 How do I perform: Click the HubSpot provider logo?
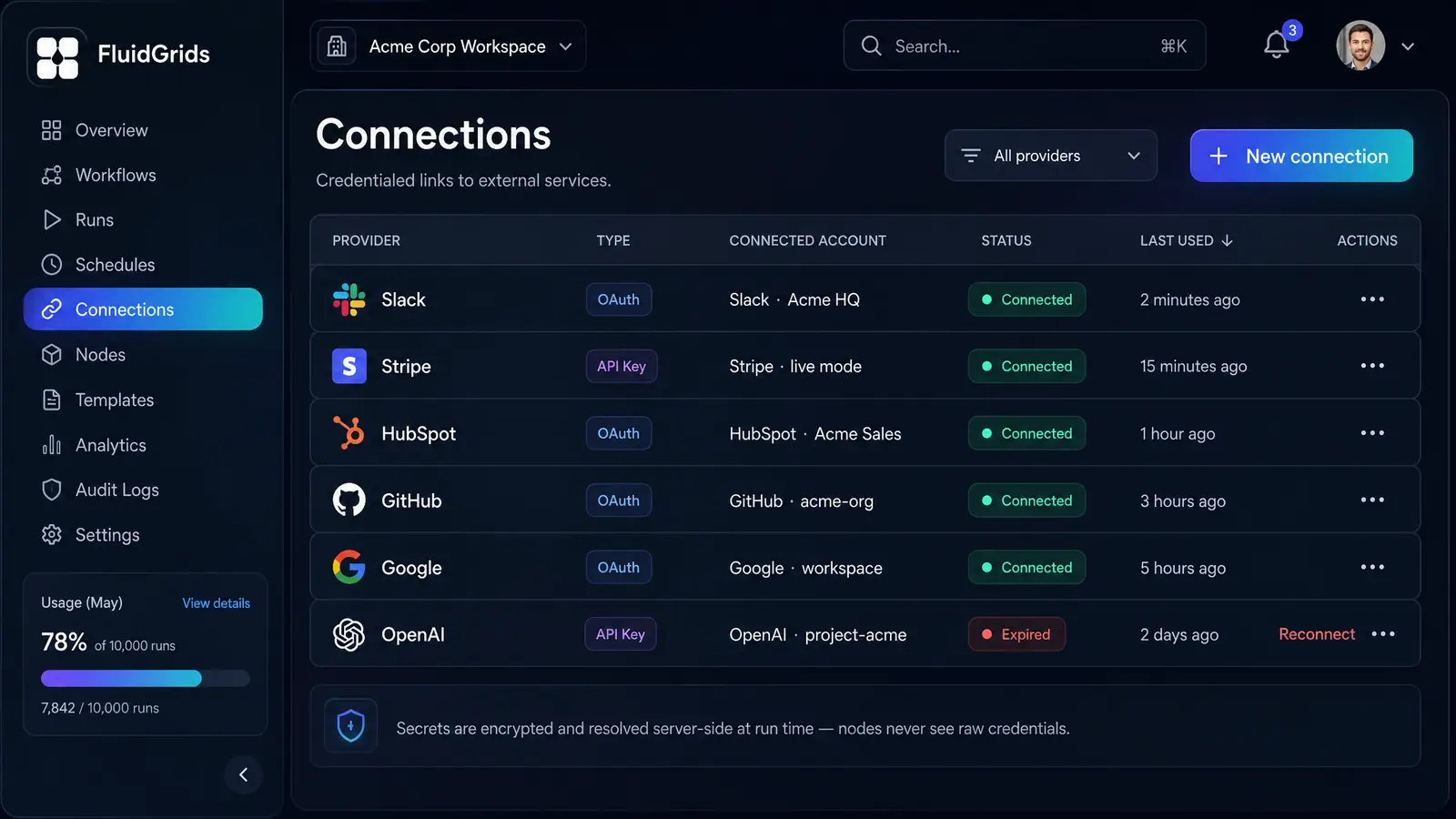point(349,433)
